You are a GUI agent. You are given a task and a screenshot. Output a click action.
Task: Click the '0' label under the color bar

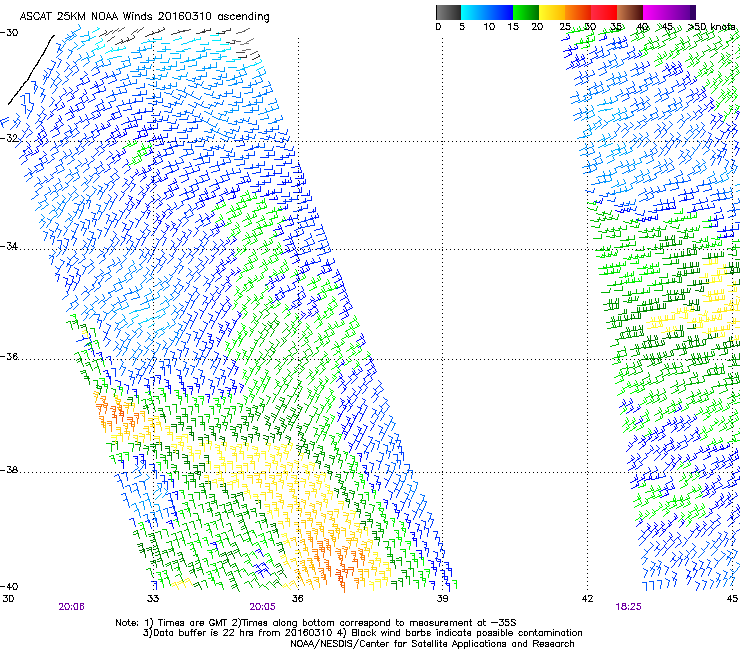pos(438,27)
